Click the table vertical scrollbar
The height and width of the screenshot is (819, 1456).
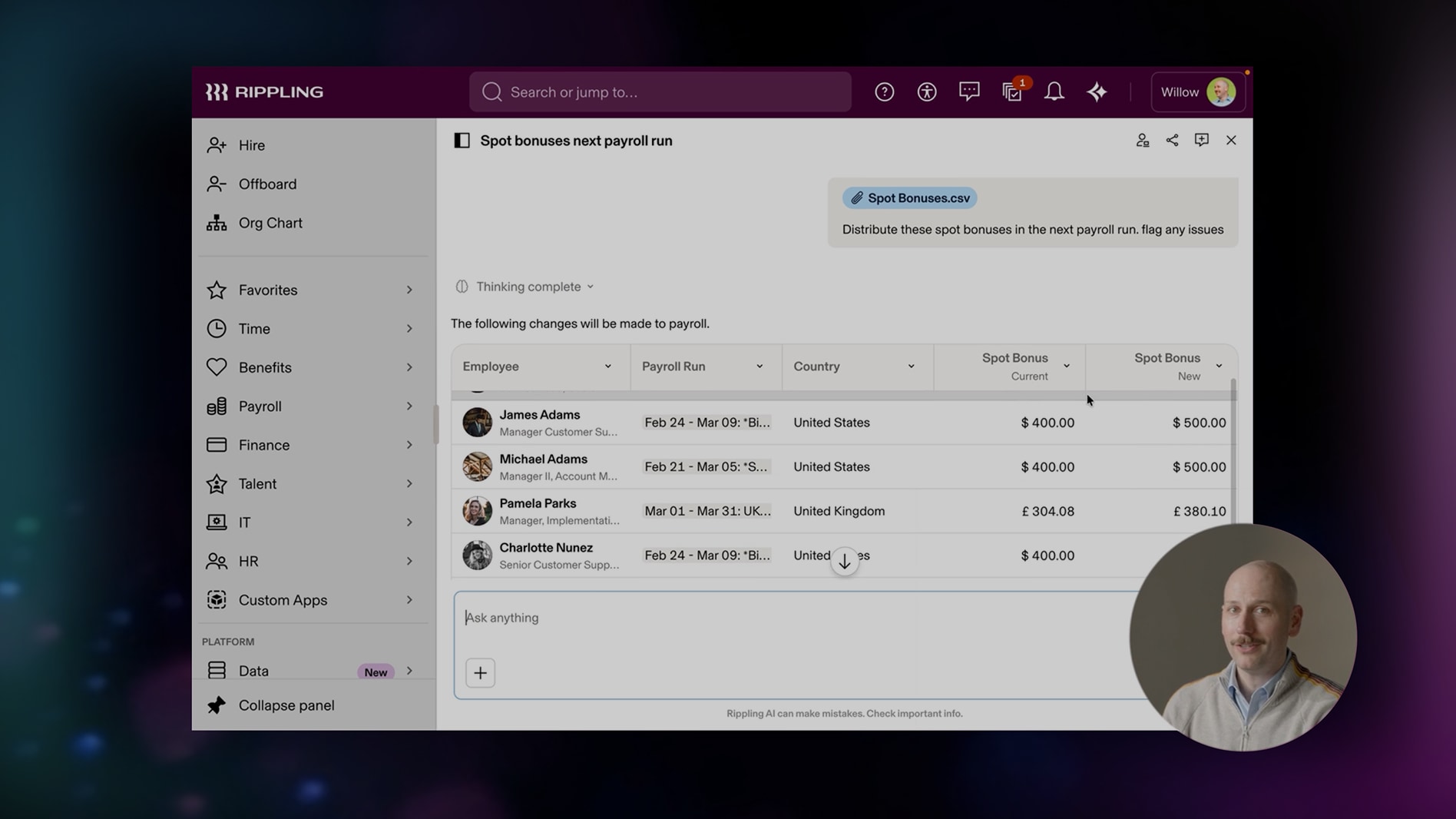tap(1233, 453)
